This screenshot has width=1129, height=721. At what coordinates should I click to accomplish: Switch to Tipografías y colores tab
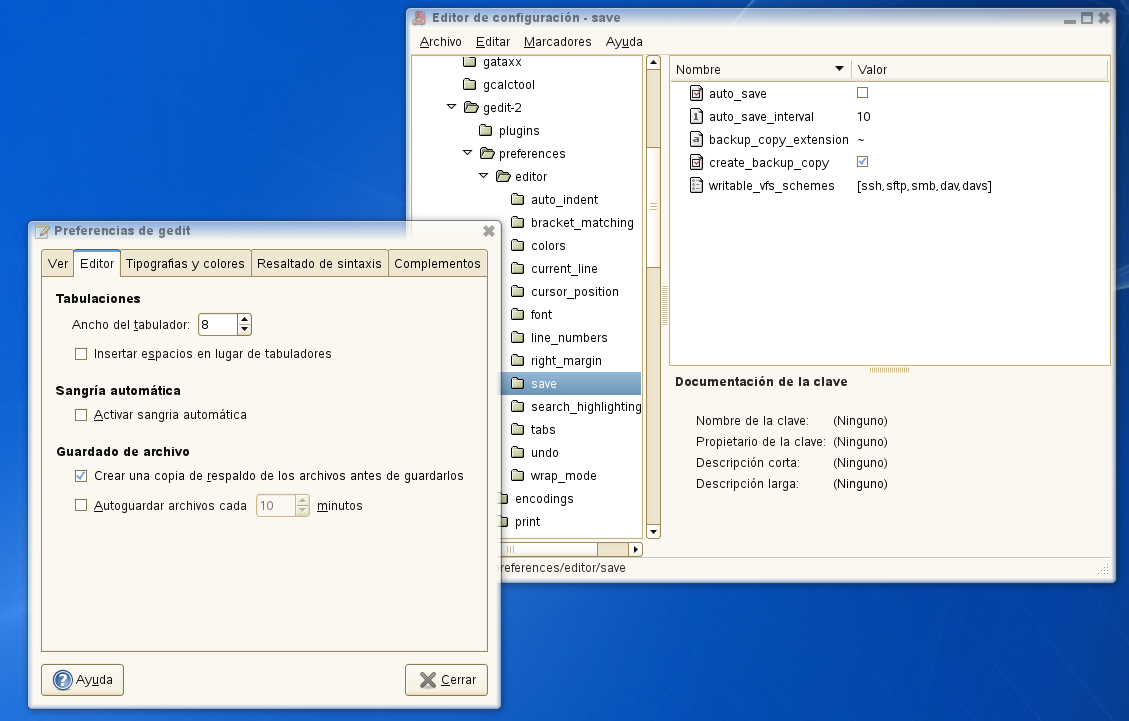[185, 264]
